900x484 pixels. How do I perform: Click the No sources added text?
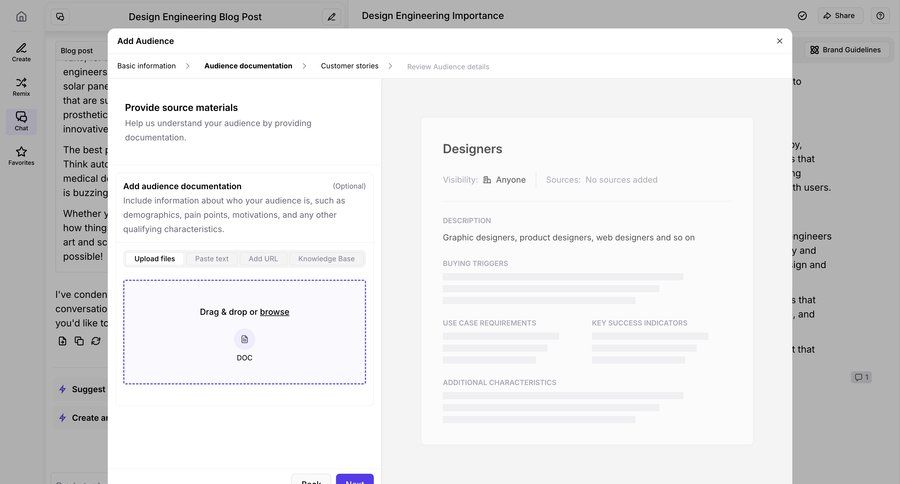click(622, 180)
